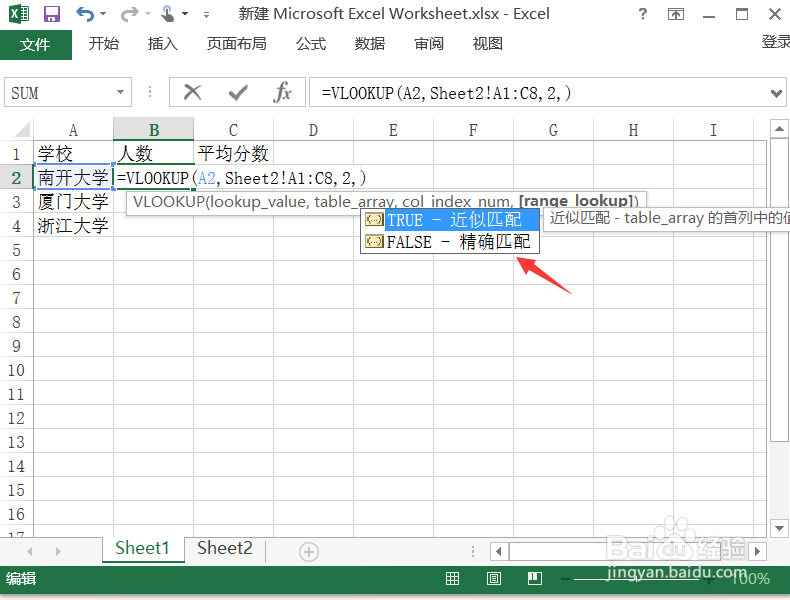790x600 pixels.
Task: Select column E header
Action: coord(393,130)
